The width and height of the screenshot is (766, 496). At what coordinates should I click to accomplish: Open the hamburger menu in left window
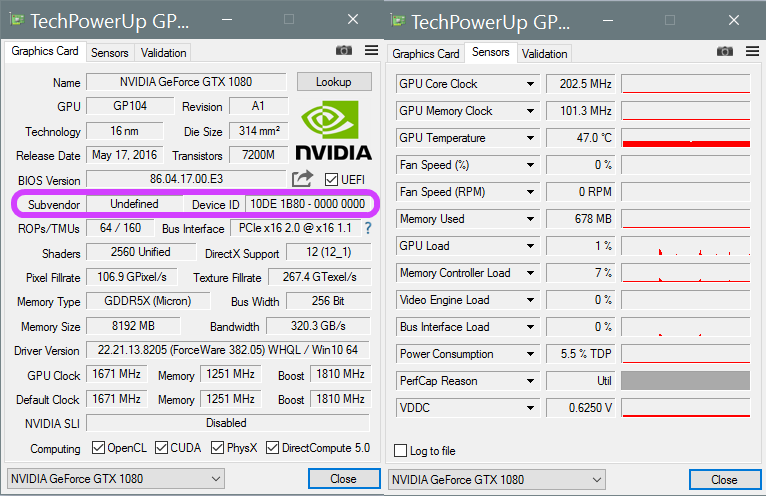click(x=371, y=50)
